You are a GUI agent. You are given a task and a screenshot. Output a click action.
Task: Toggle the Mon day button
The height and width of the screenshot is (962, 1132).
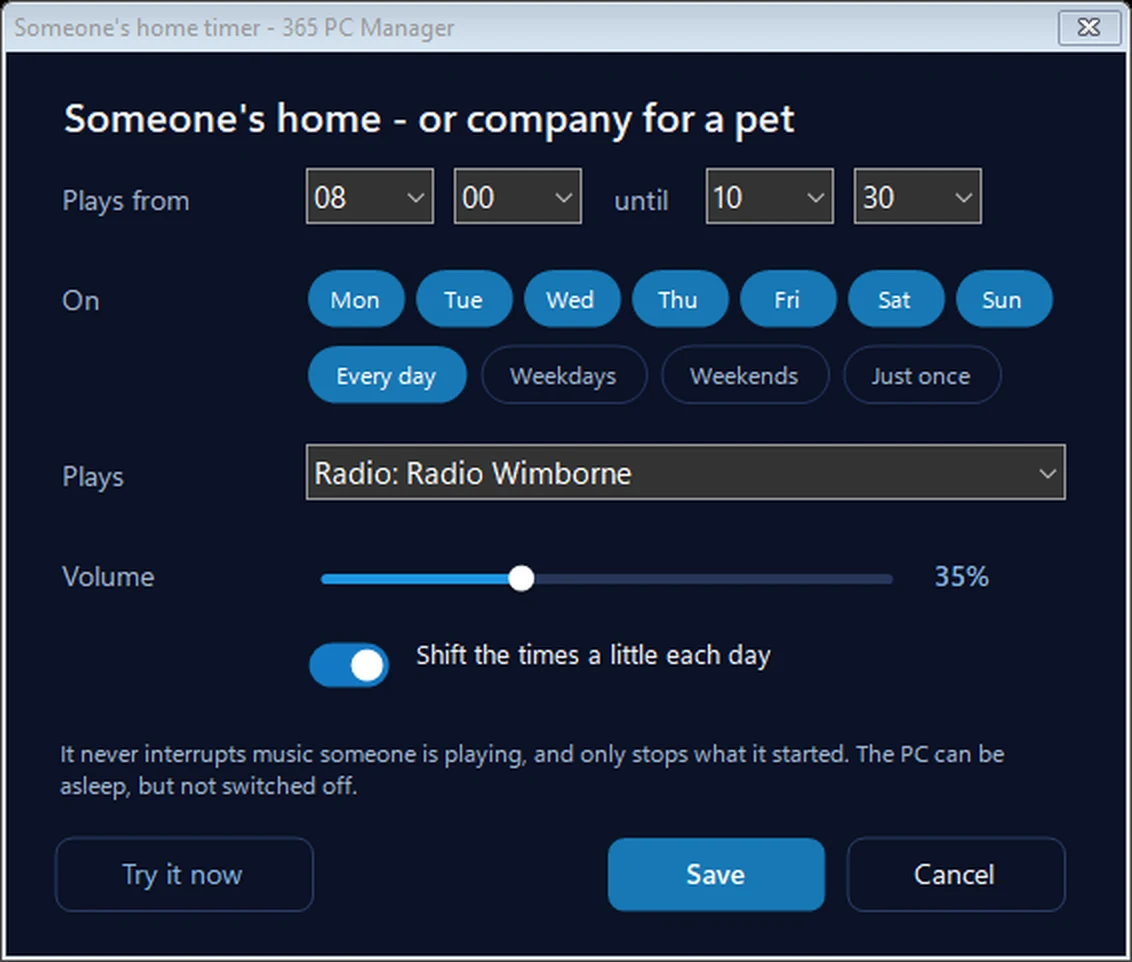[356, 299]
